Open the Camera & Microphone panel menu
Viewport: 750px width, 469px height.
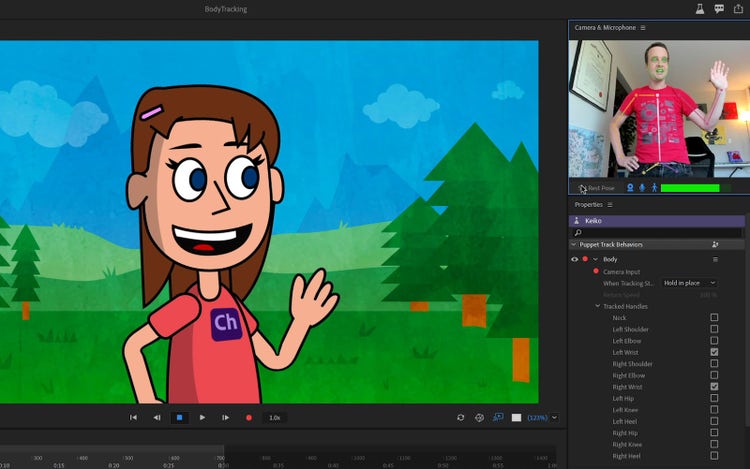tap(643, 28)
